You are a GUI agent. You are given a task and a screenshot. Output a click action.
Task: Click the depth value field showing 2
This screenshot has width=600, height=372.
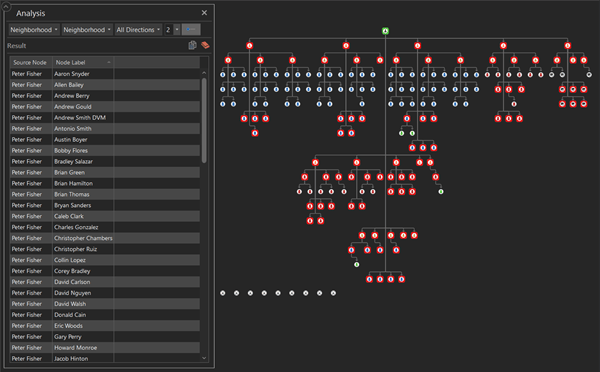pyautogui.click(x=169, y=29)
